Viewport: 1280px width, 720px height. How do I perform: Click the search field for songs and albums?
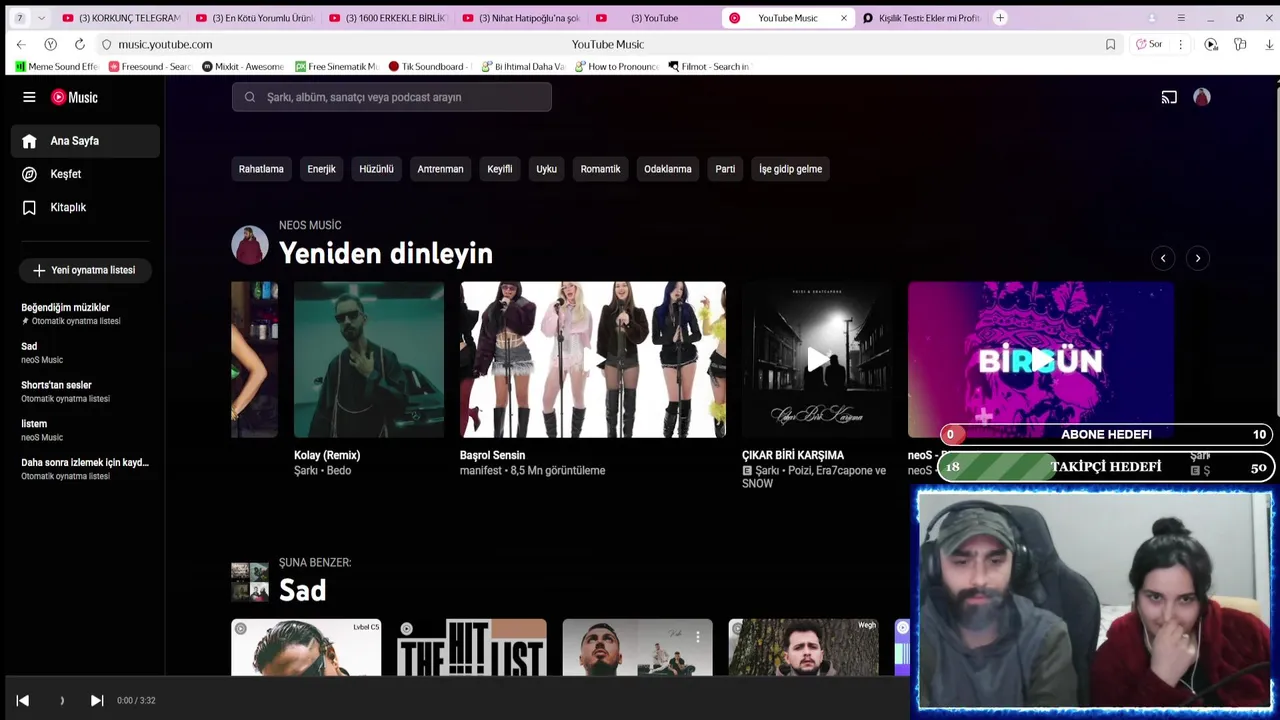click(392, 97)
